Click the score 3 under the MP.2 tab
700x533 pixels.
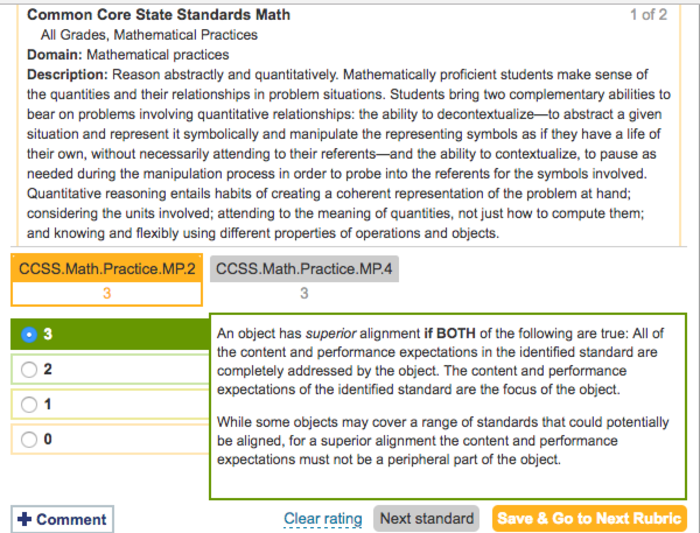(x=106, y=293)
